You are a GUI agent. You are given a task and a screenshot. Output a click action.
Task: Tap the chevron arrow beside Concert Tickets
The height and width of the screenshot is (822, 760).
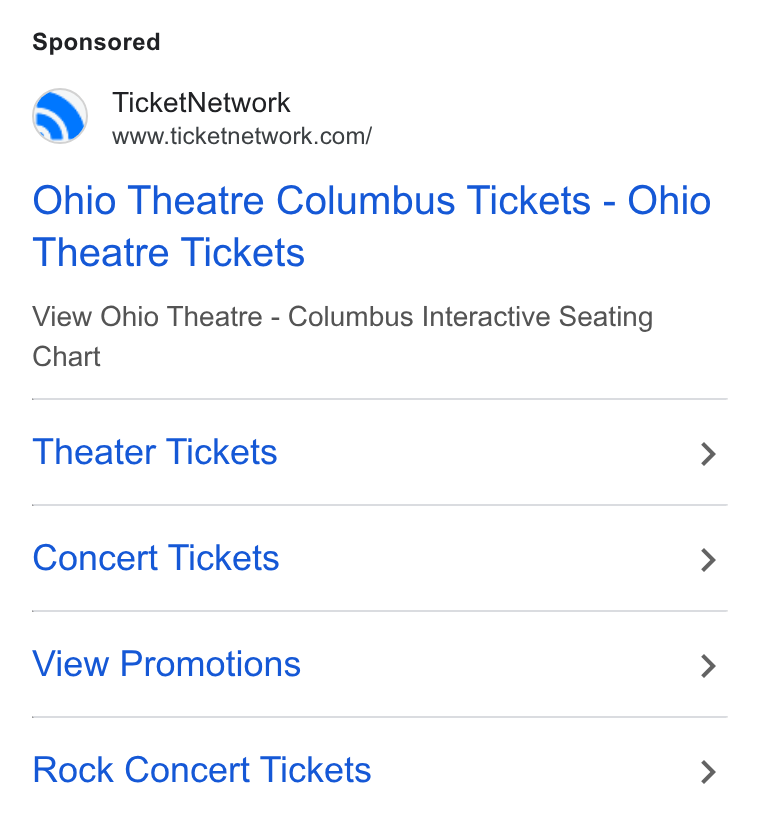(708, 560)
